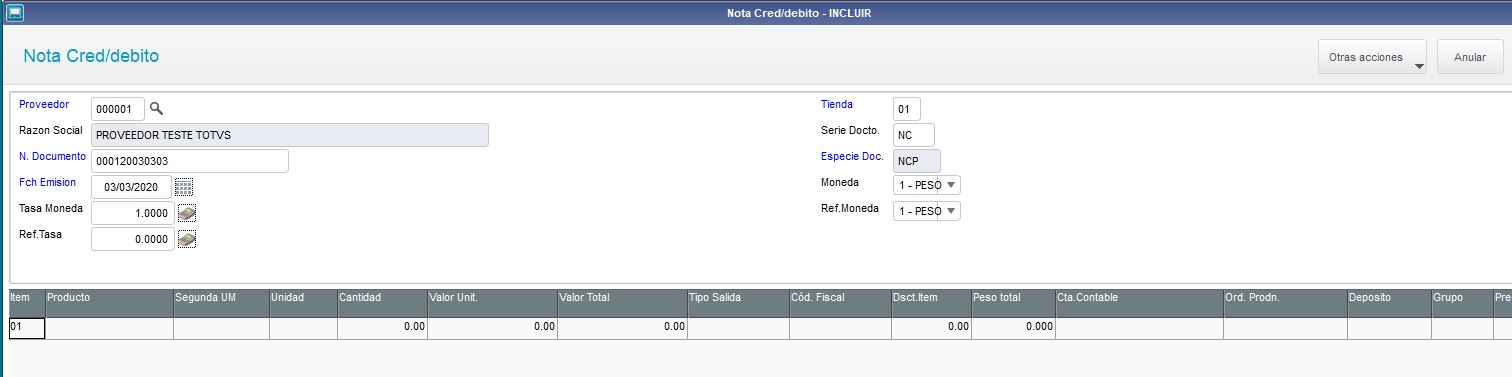Click the Proveedor search magnifier icon

(x=156, y=108)
